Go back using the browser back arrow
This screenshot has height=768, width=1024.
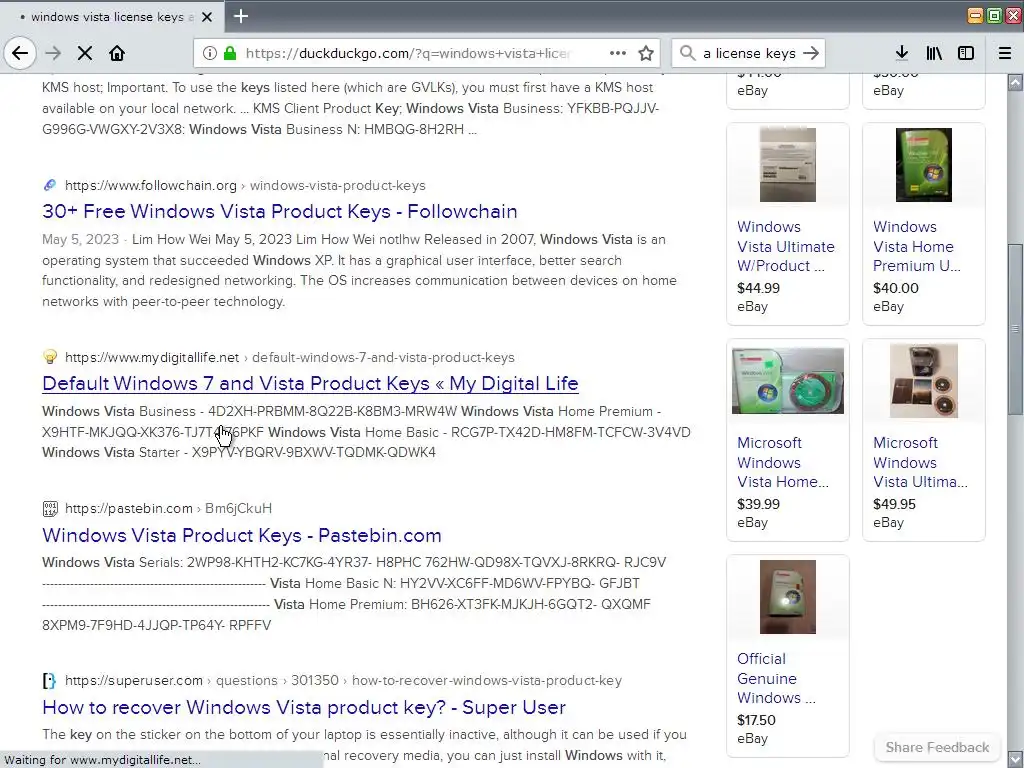click(20, 53)
